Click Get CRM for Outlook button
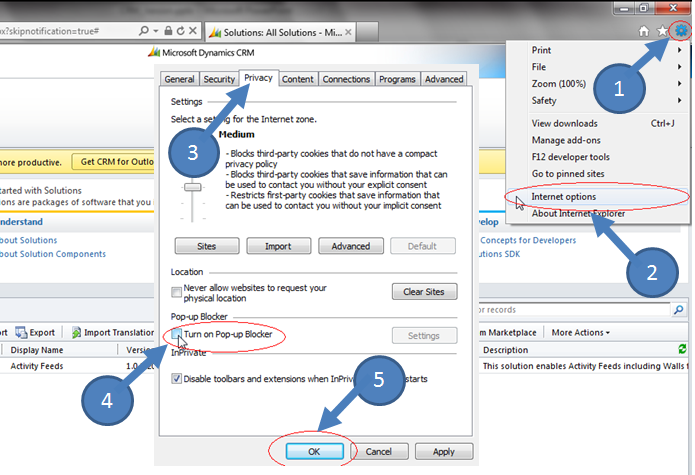Screen dimensions: 695x475 pos(113,162)
